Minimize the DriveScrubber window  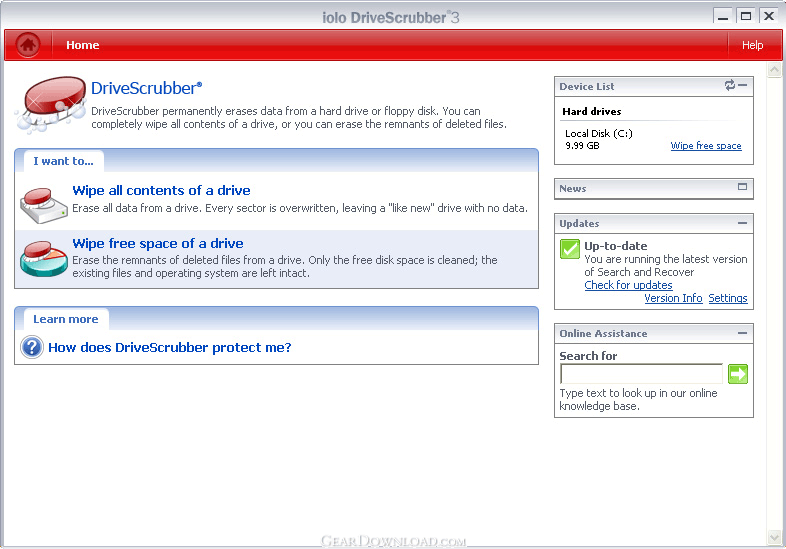pos(723,16)
